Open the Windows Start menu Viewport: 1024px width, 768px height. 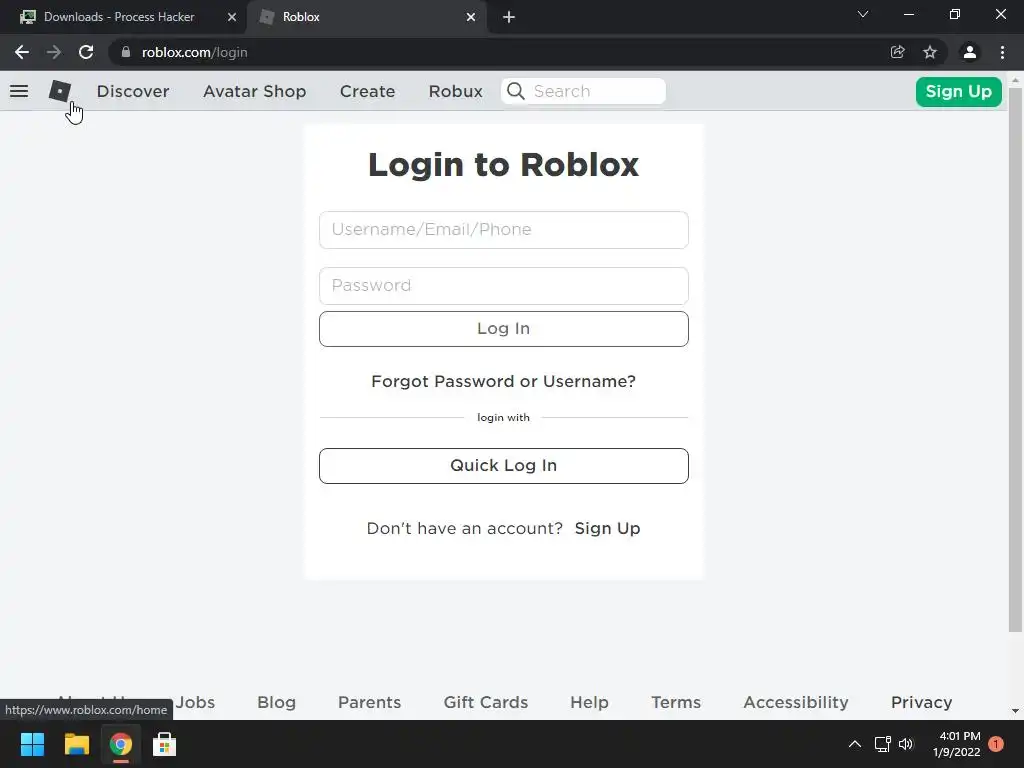pyautogui.click(x=32, y=744)
